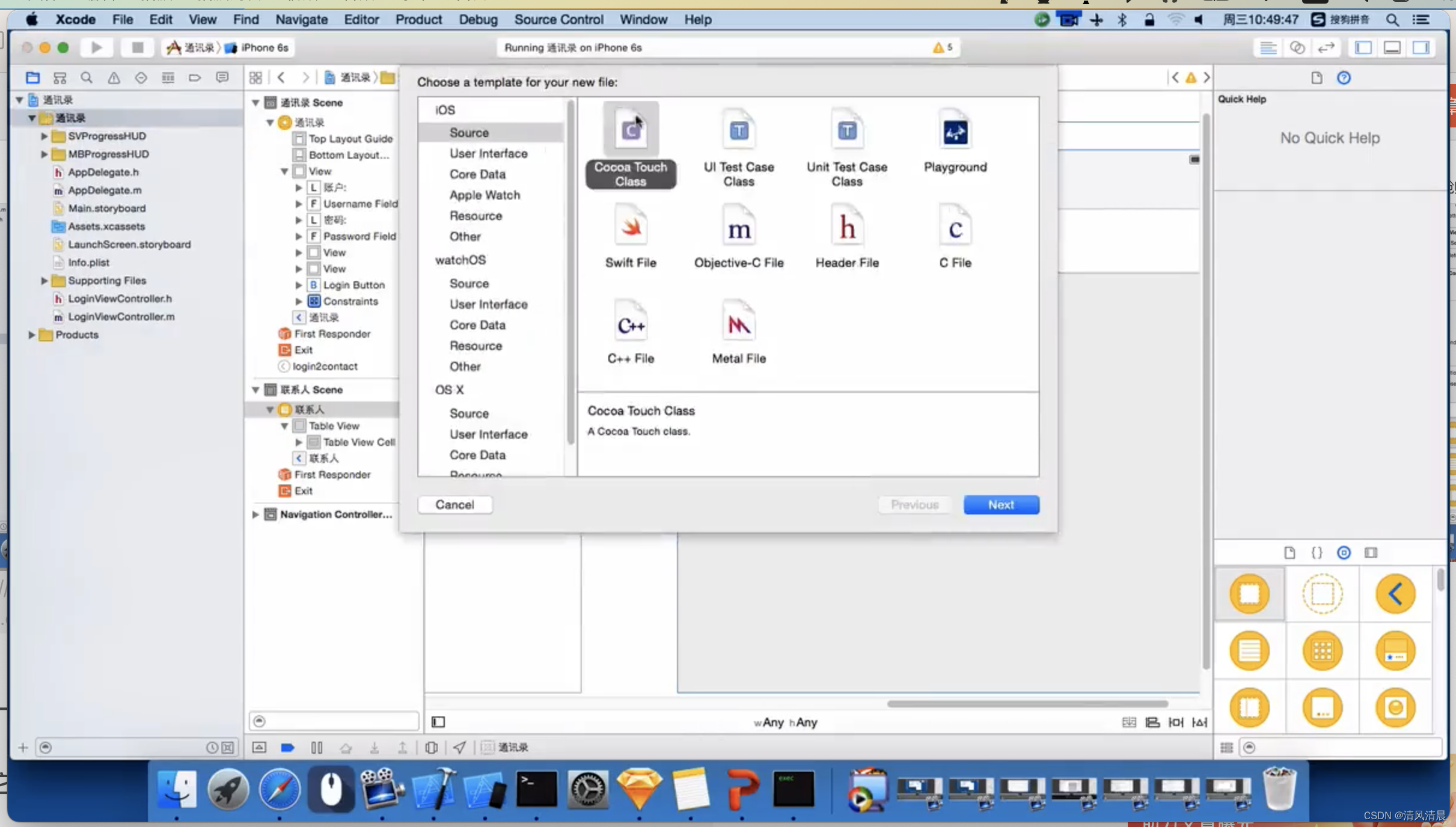Select the Header File template

[x=847, y=236]
